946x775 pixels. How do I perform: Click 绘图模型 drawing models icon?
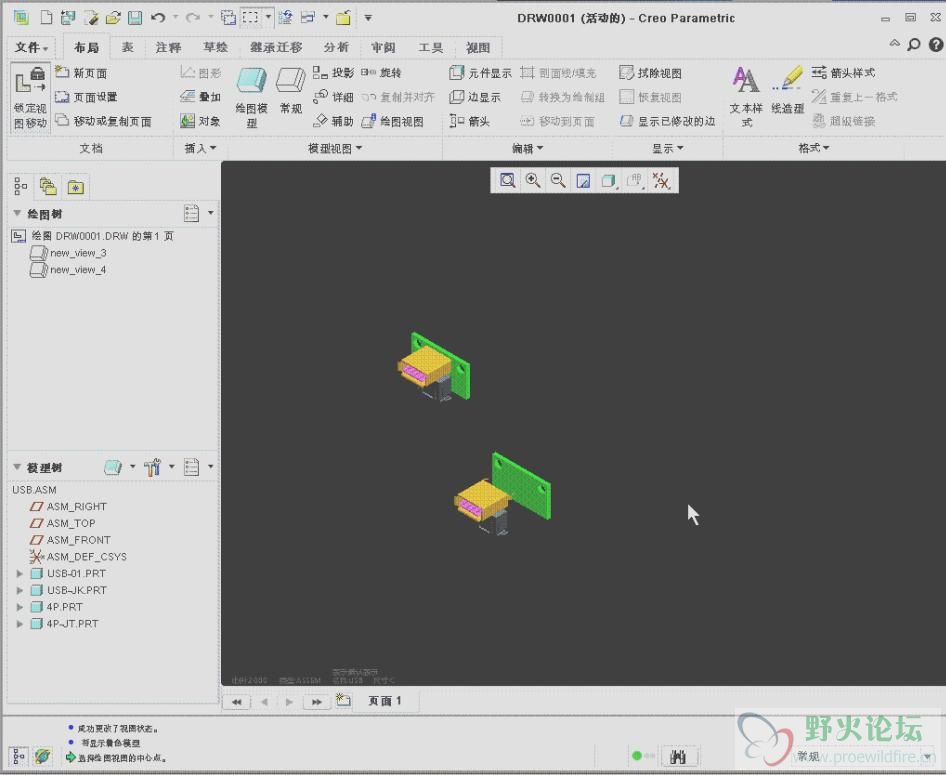click(x=252, y=96)
